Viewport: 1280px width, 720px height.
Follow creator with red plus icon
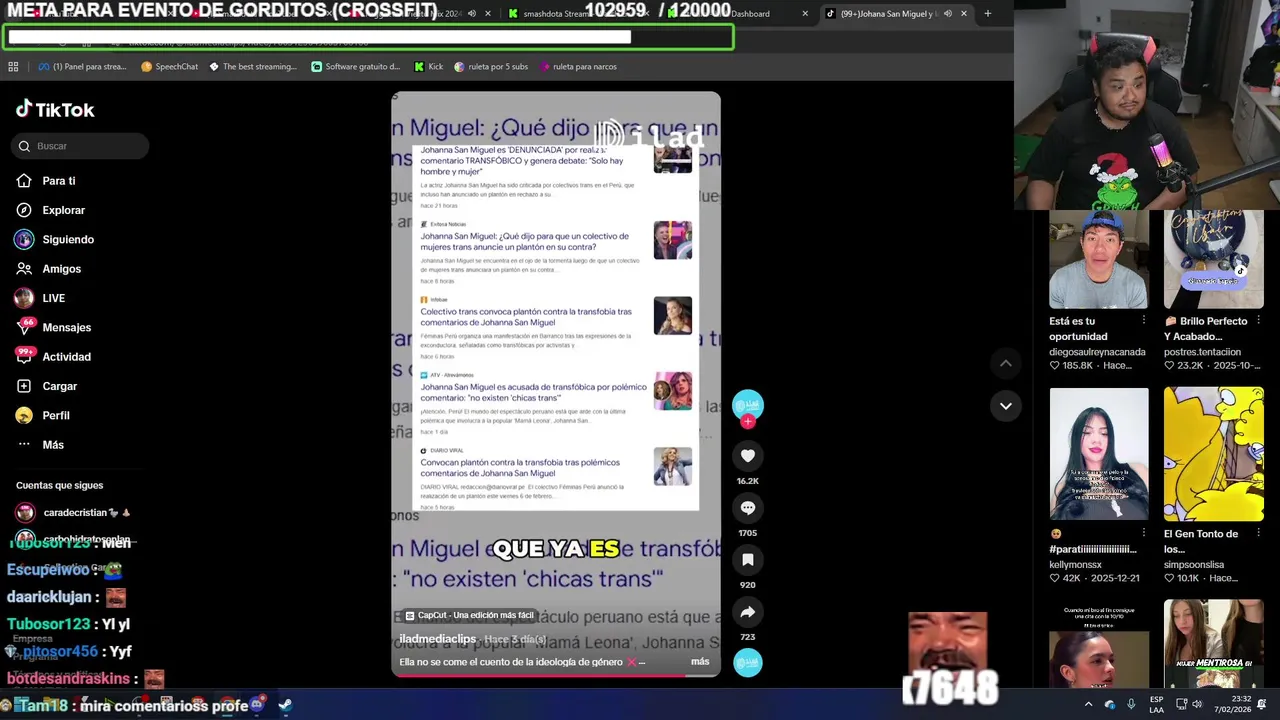point(748,422)
